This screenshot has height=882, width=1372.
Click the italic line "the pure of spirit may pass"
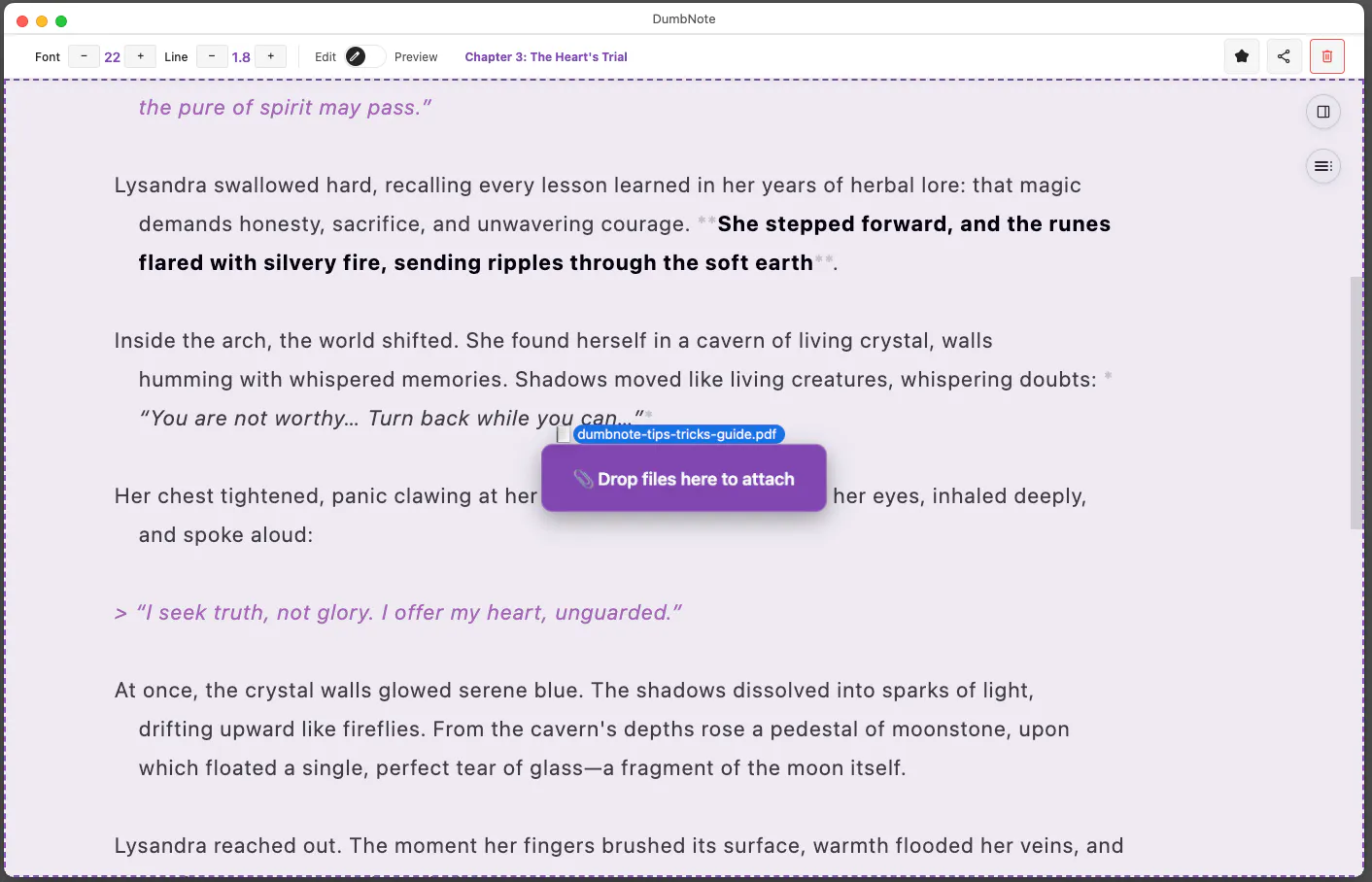point(285,107)
